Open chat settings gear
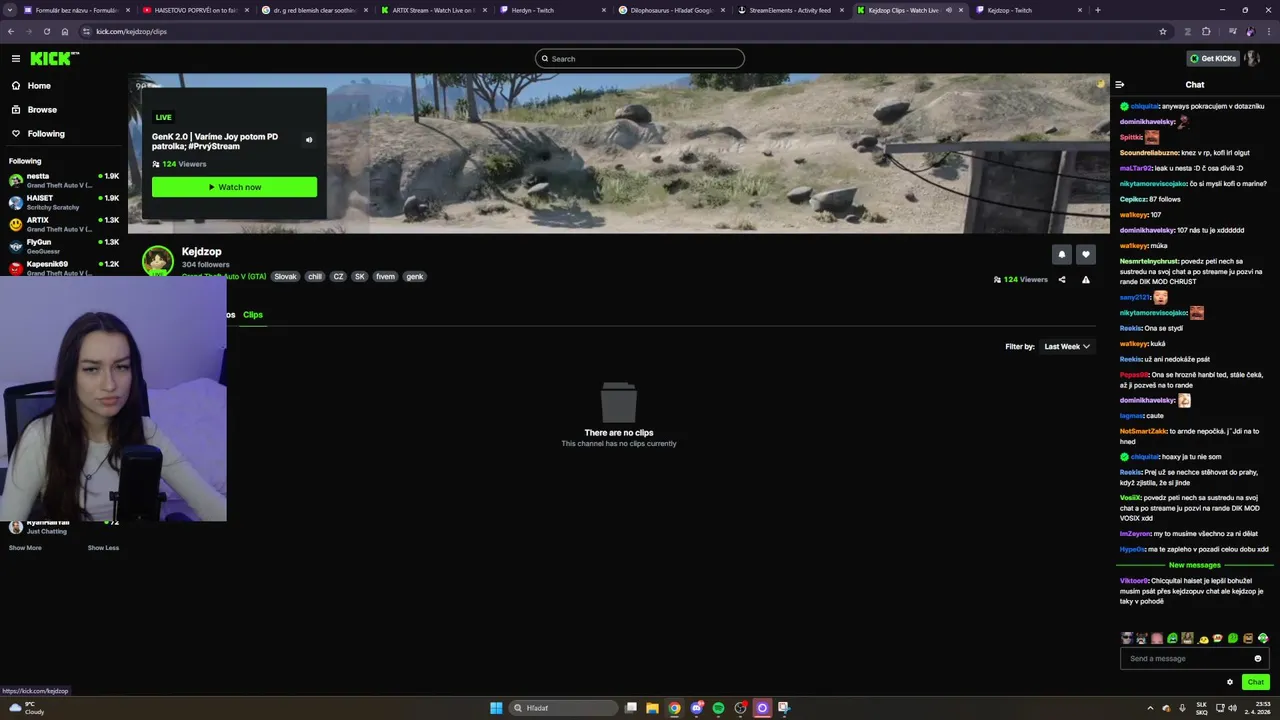Image resolution: width=1280 pixels, height=720 pixels. [x=1230, y=683]
